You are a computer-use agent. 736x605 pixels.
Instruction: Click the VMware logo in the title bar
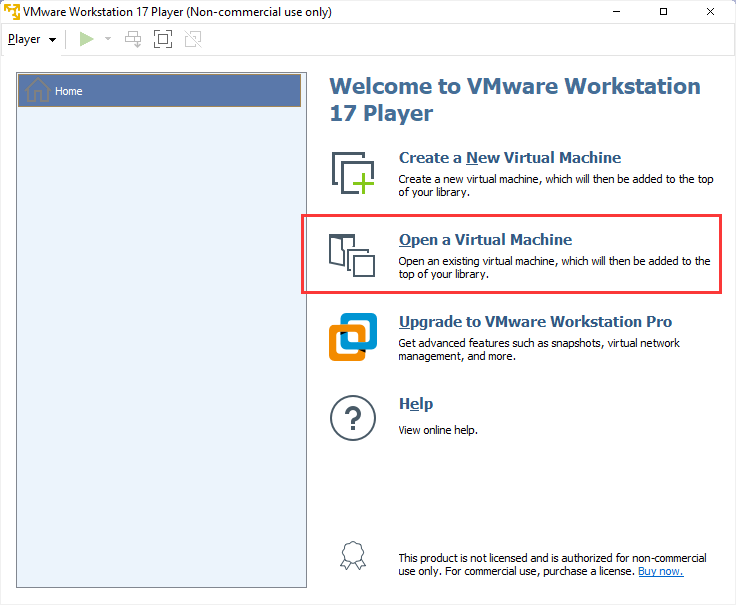[12, 12]
